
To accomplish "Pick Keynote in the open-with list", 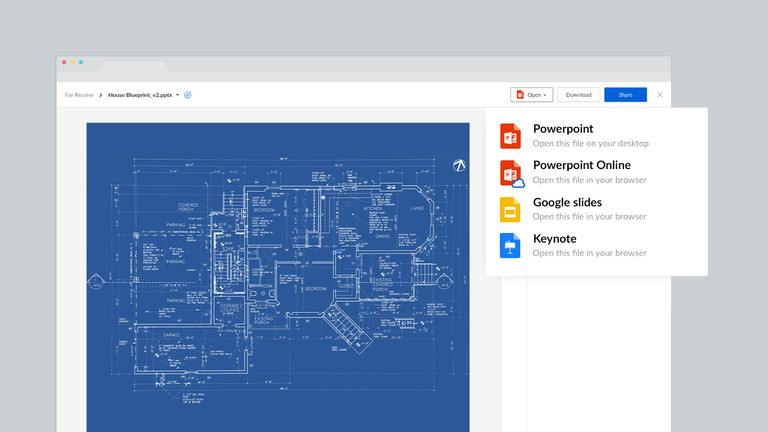I will 554,239.
